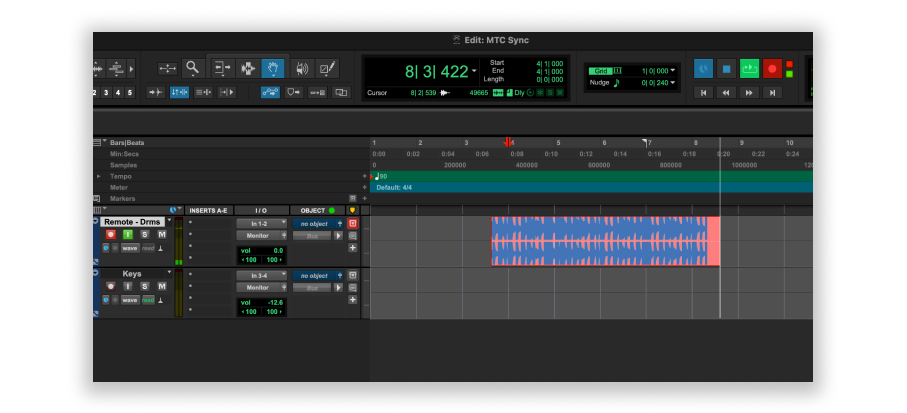Toggle Insertion Follows Playback
This screenshot has height=413, width=907.
coord(227,92)
